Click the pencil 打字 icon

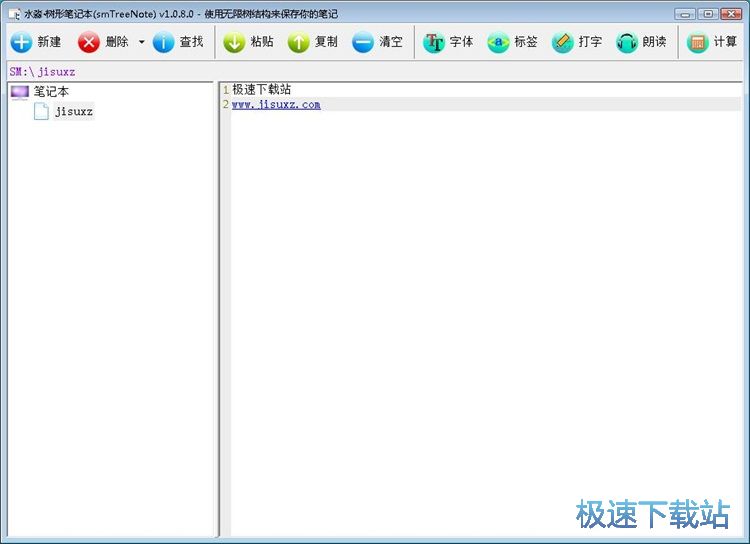[x=562, y=43]
